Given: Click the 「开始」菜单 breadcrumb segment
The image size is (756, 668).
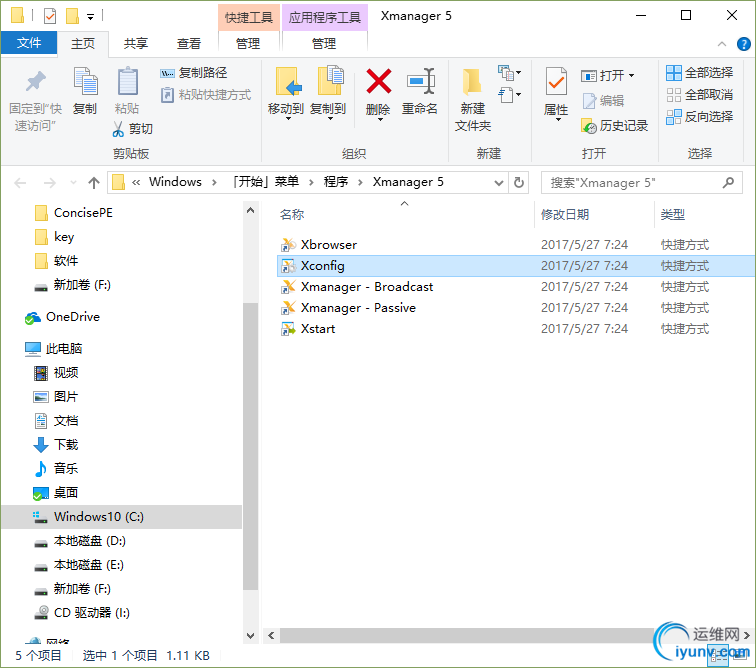Looking at the screenshot, I should click(x=266, y=182).
